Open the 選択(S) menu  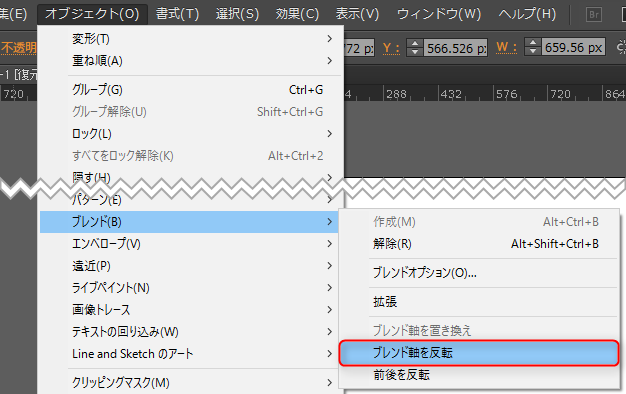pyautogui.click(x=237, y=14)
